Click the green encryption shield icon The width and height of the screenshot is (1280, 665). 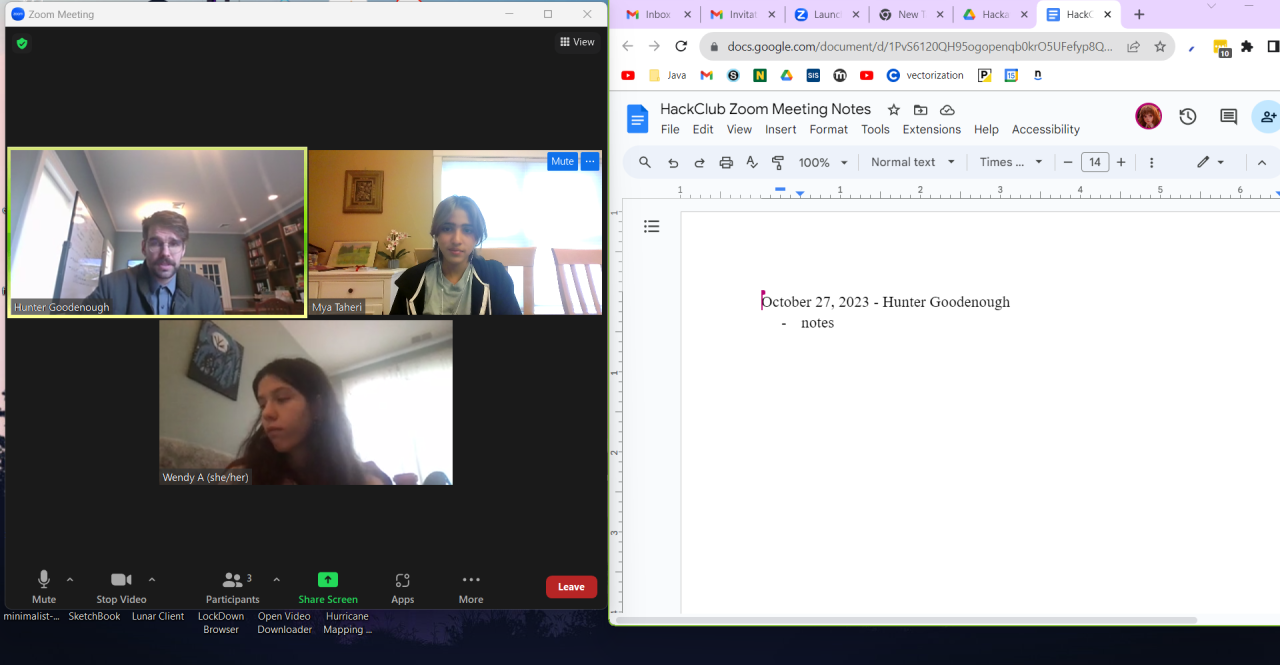(x=22, y=43)
